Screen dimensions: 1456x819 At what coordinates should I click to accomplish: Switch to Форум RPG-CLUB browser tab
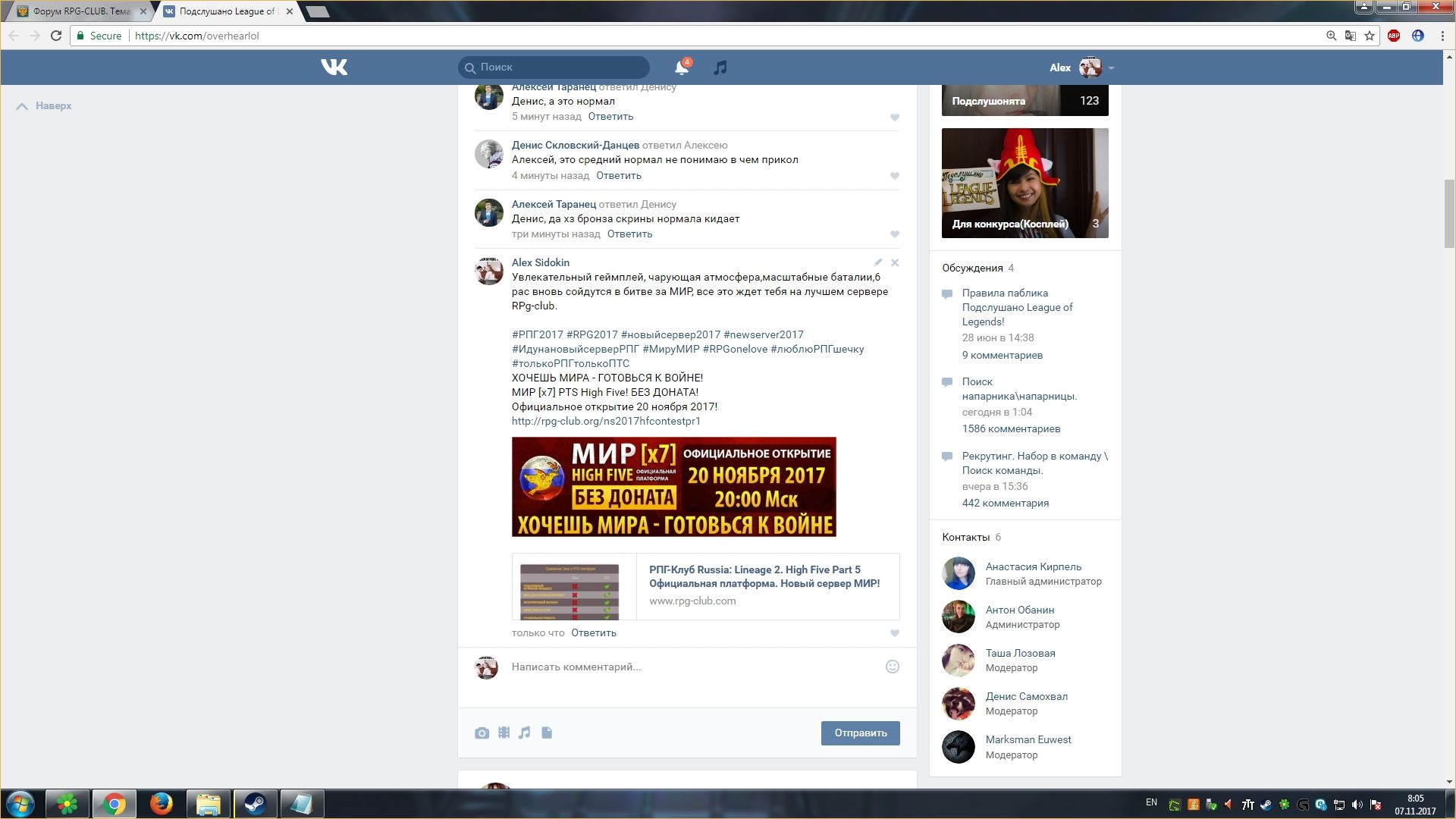coord(80,11)
